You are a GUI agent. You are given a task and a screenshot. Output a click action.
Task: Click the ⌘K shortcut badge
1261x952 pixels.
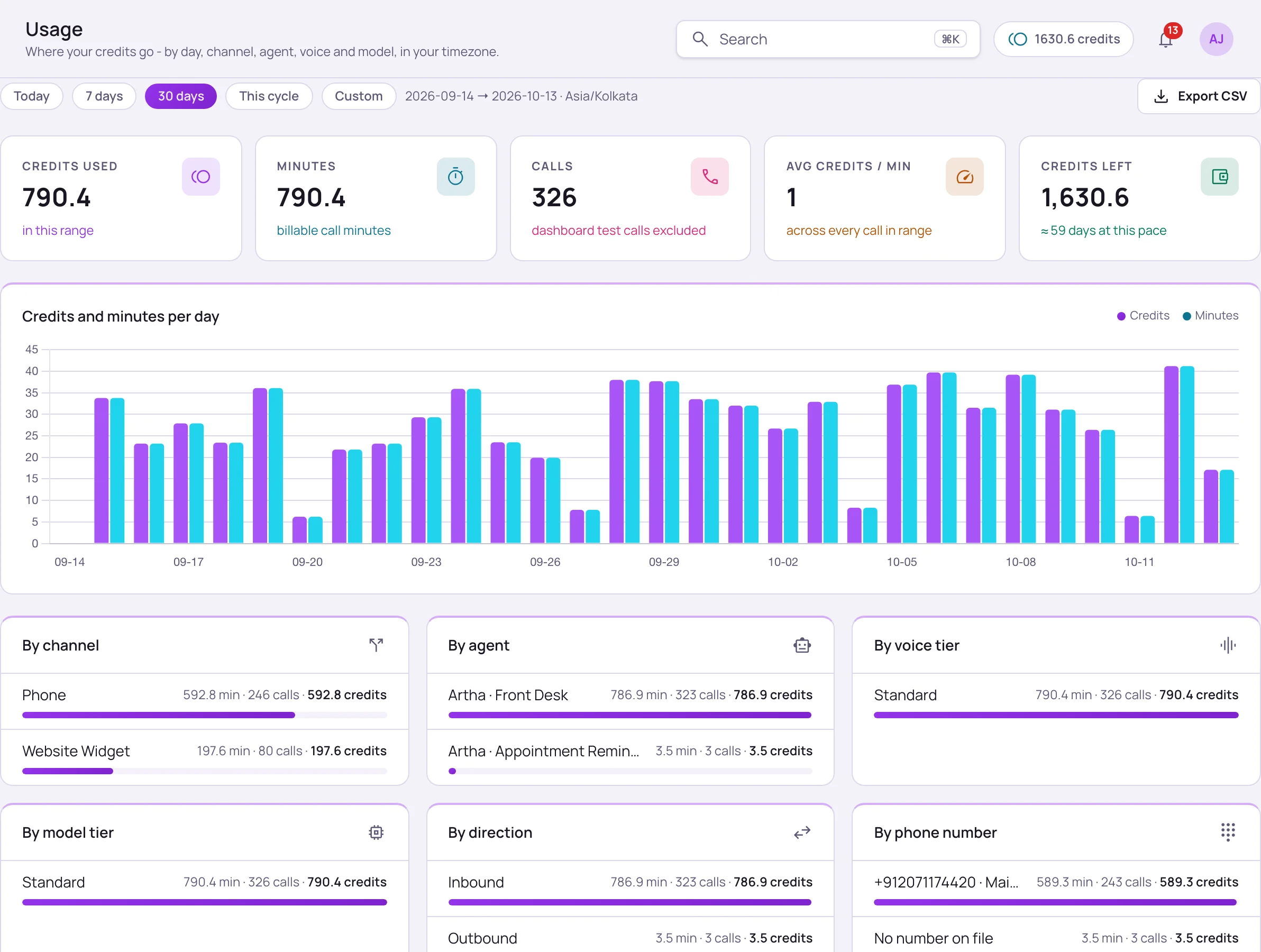point(951,39)
